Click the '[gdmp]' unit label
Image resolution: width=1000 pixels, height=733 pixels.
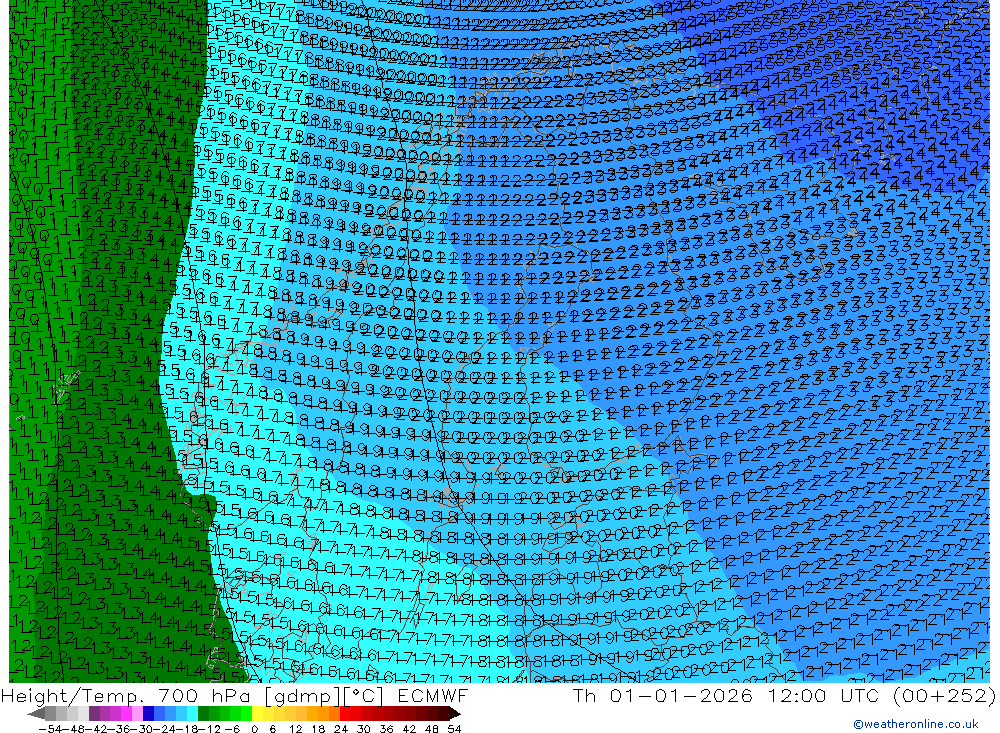coord(302,696)
